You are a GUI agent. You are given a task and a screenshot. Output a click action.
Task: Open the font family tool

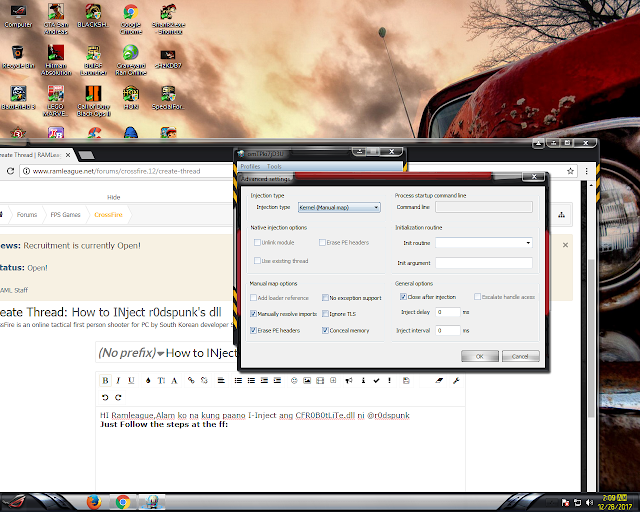coord(174,381)
